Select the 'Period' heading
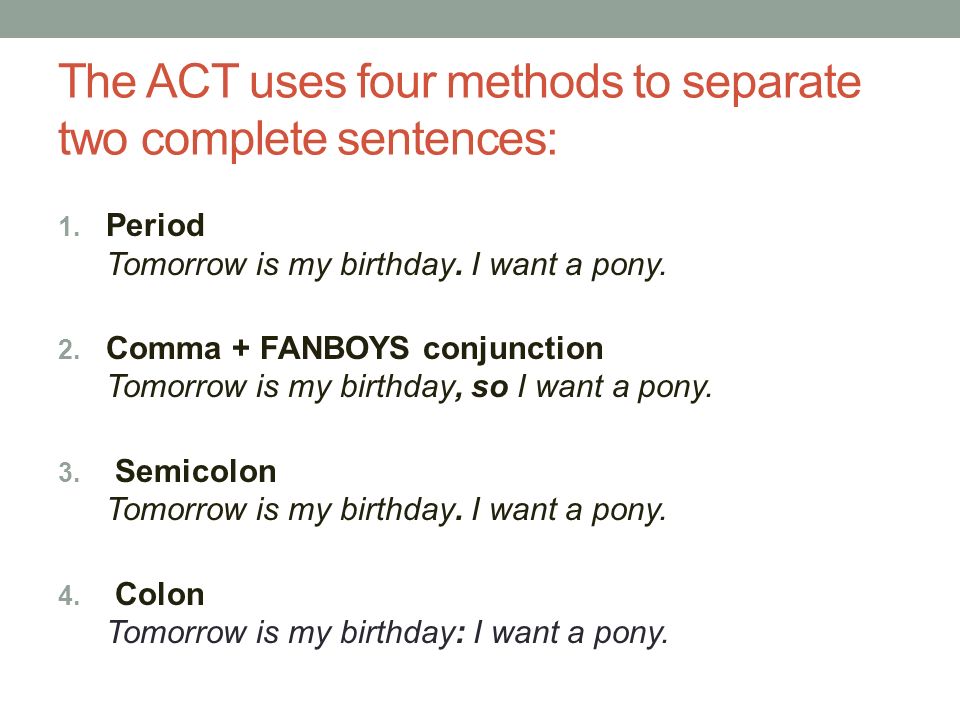960x720 pixels. (156, 225)
